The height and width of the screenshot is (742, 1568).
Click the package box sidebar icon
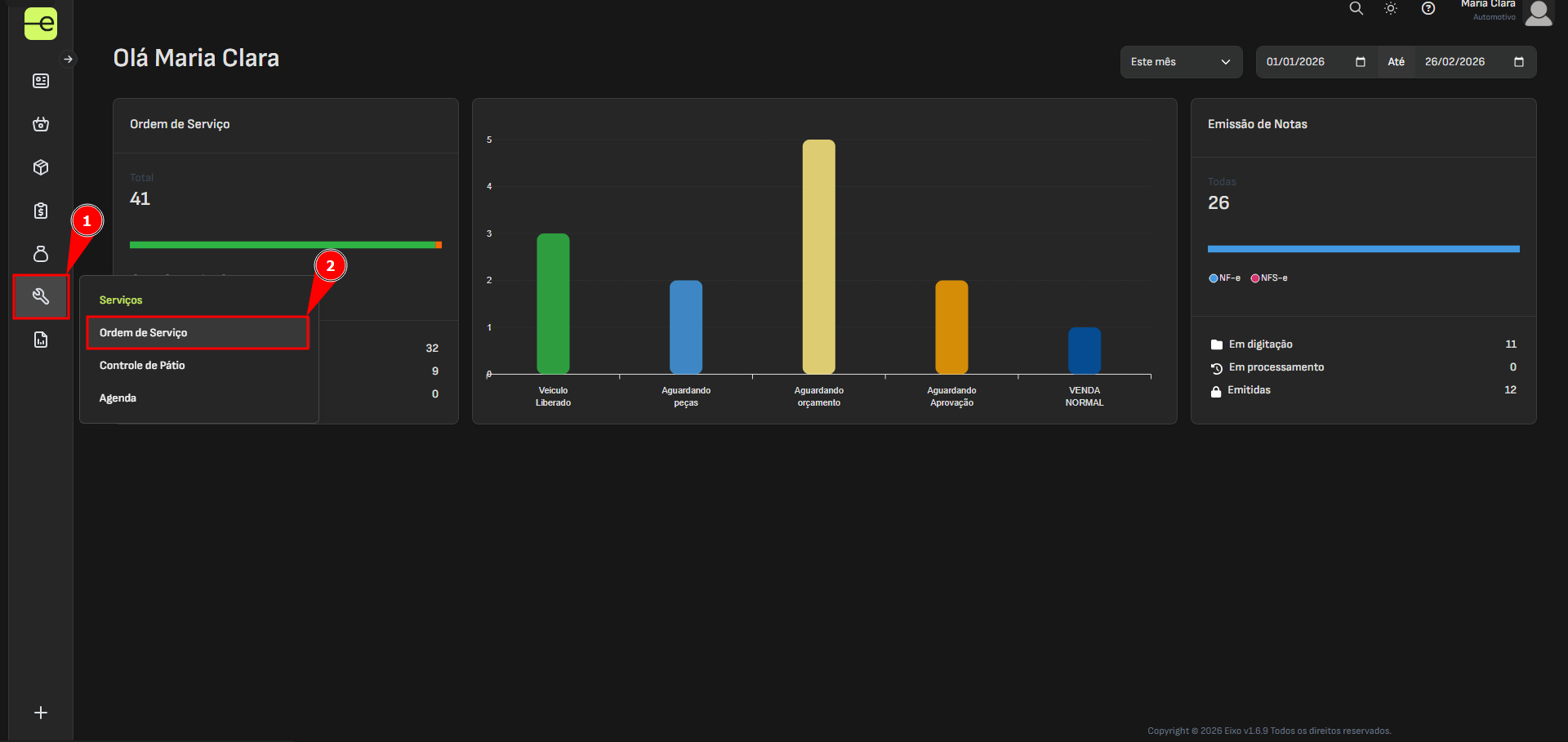pyautogui.click(x=41, y=167)
